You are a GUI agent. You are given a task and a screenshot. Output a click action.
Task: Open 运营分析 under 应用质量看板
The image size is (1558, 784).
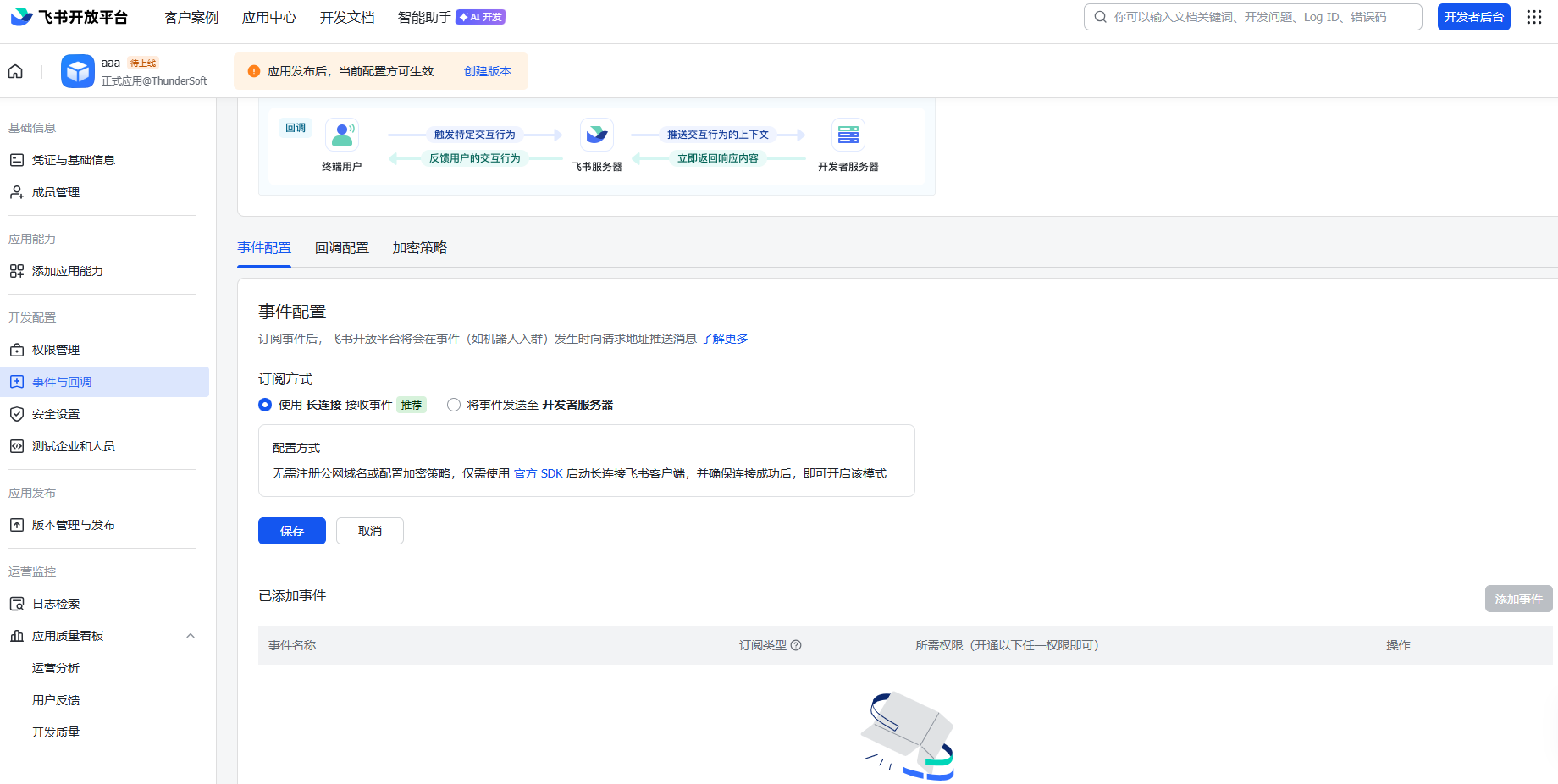[x=56, y=668]
